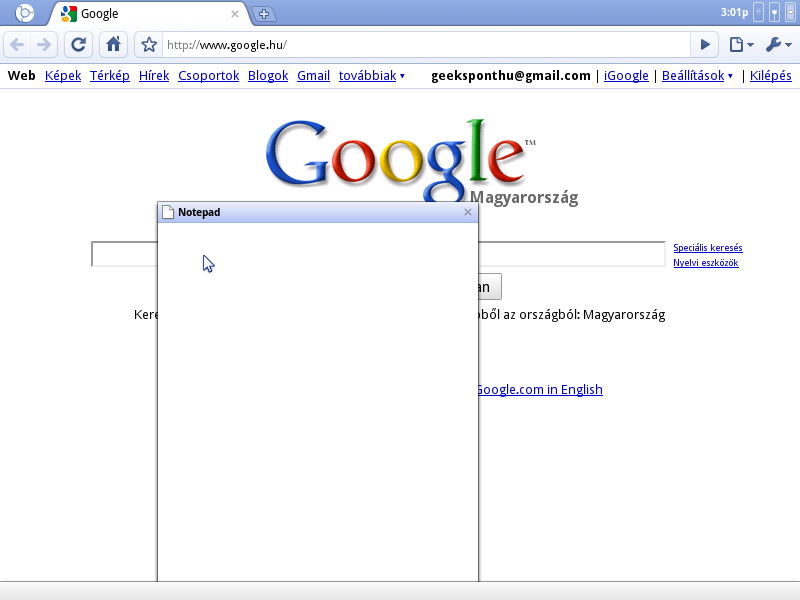The image size is (800, 600).
Task: Click the Speciális keresés link
Action: click(x=707, y=248)
